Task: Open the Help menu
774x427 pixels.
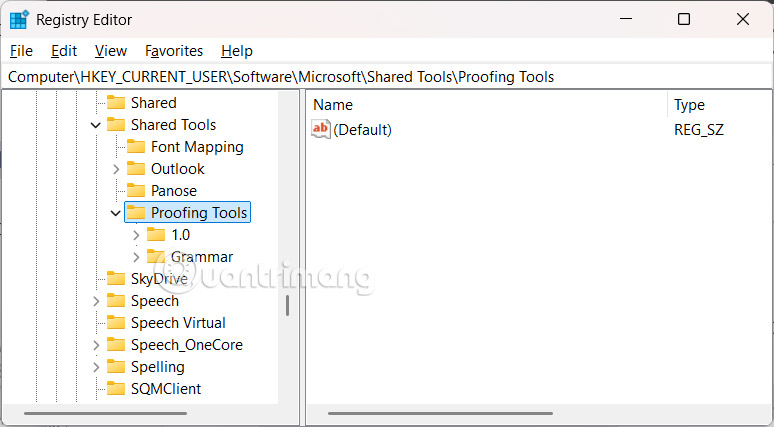Action: coord(237,51)
